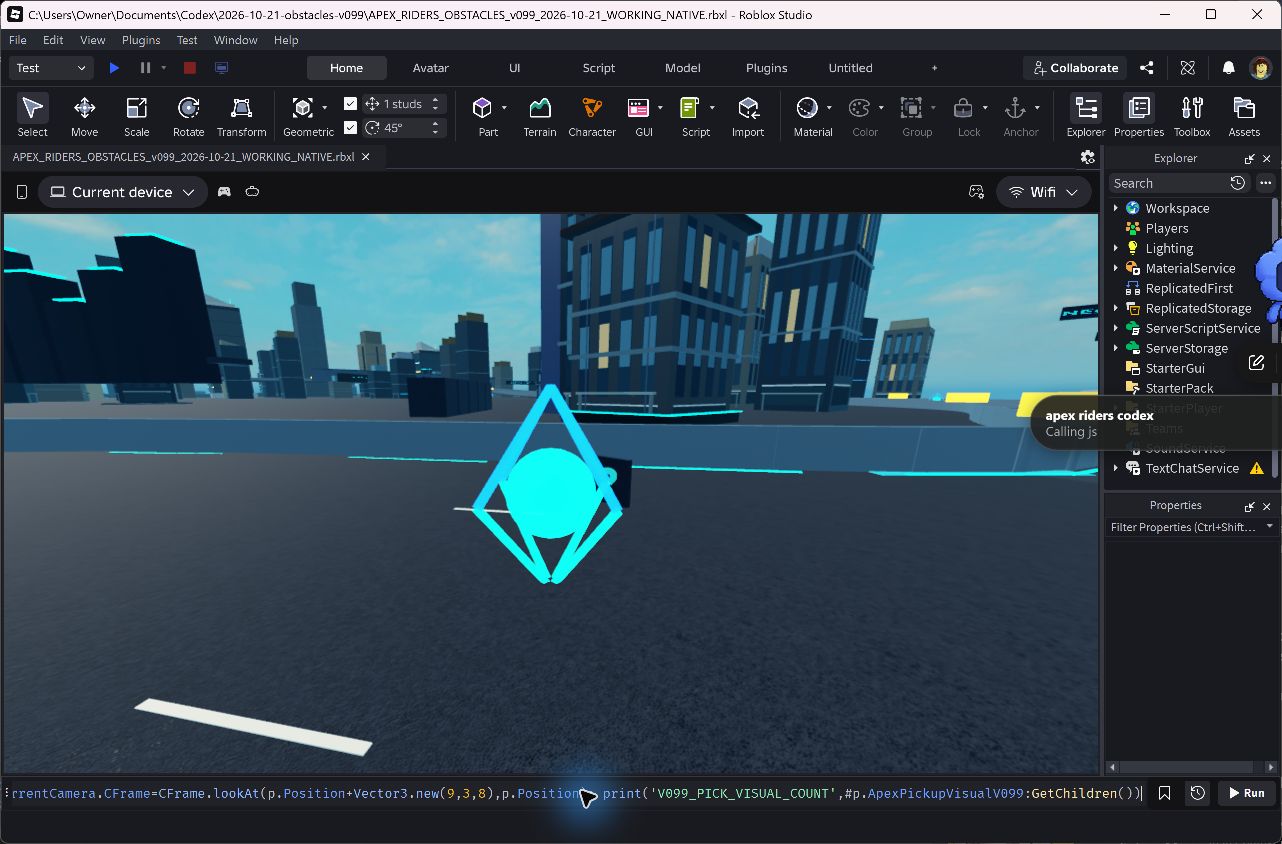Screen dimensions: 1282x844
Task: Switch to the Model tab
Action: pos(683,68)
